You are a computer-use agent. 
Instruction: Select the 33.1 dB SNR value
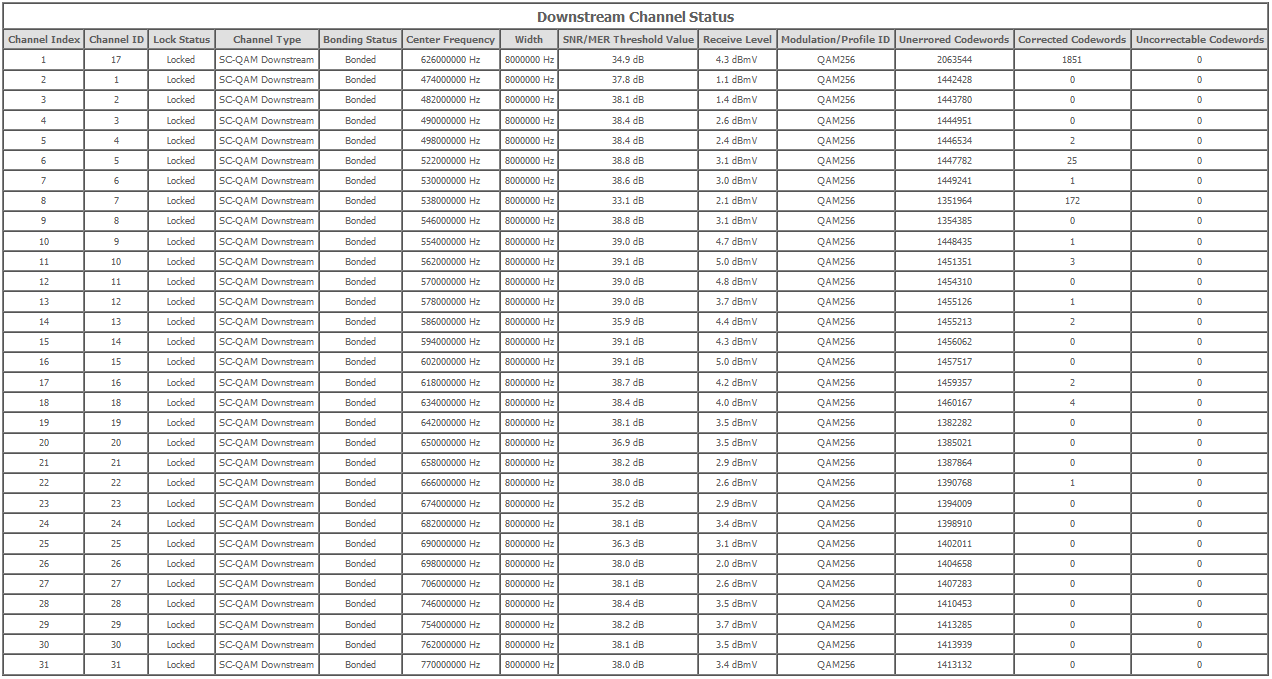pos(627,201)
